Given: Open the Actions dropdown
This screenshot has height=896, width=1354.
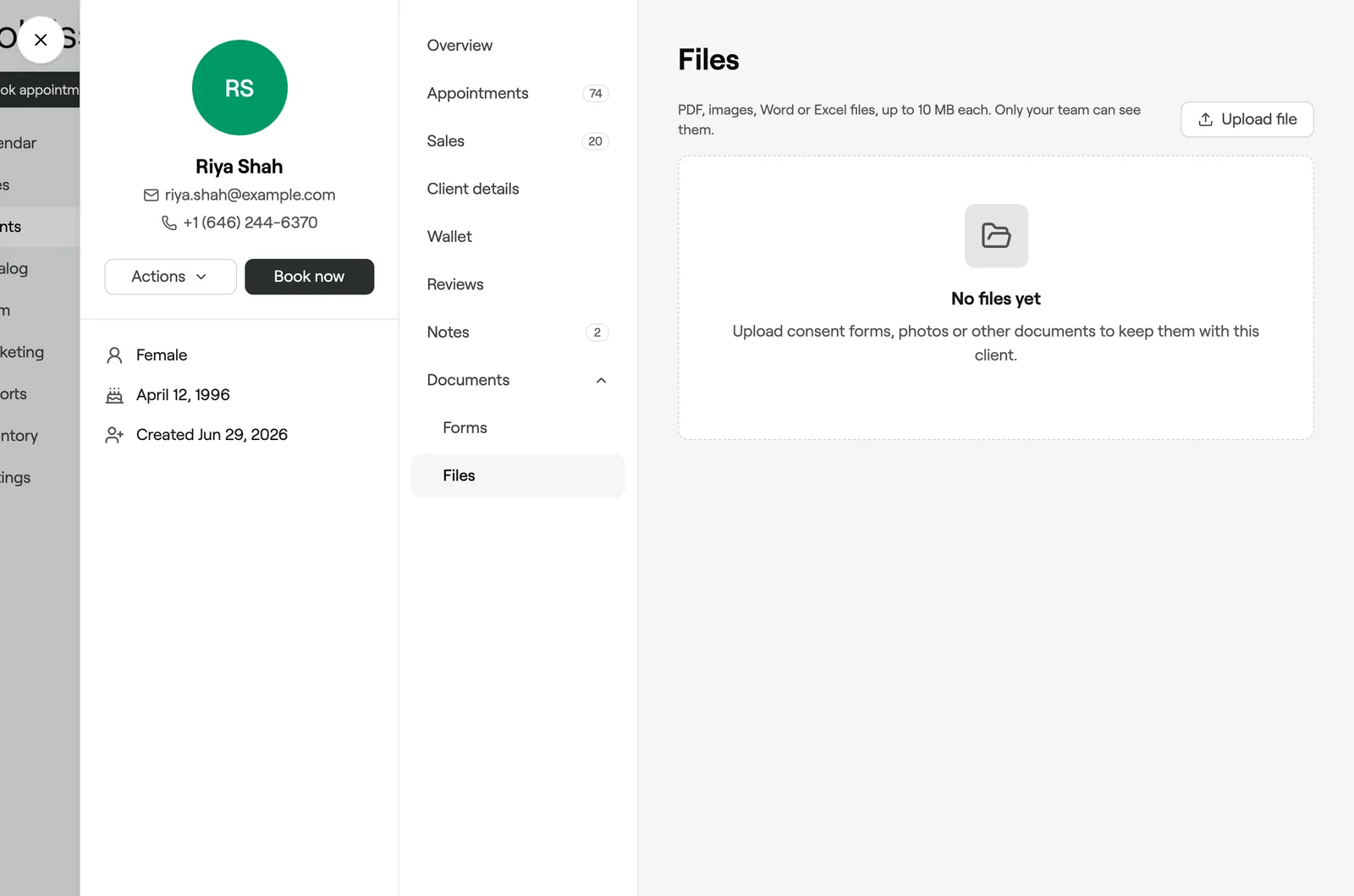Looking at the screenshot, I should pos(170,277).
